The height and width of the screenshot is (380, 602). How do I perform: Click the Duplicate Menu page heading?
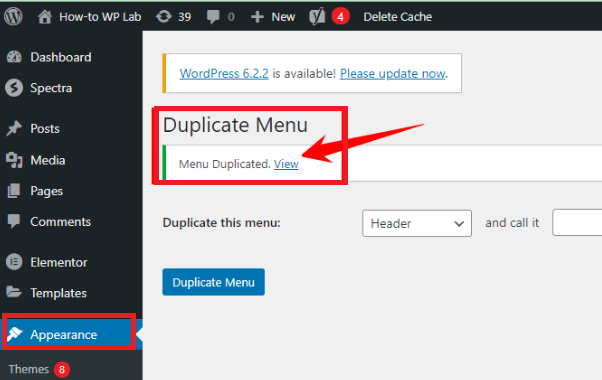coord(235,125)
